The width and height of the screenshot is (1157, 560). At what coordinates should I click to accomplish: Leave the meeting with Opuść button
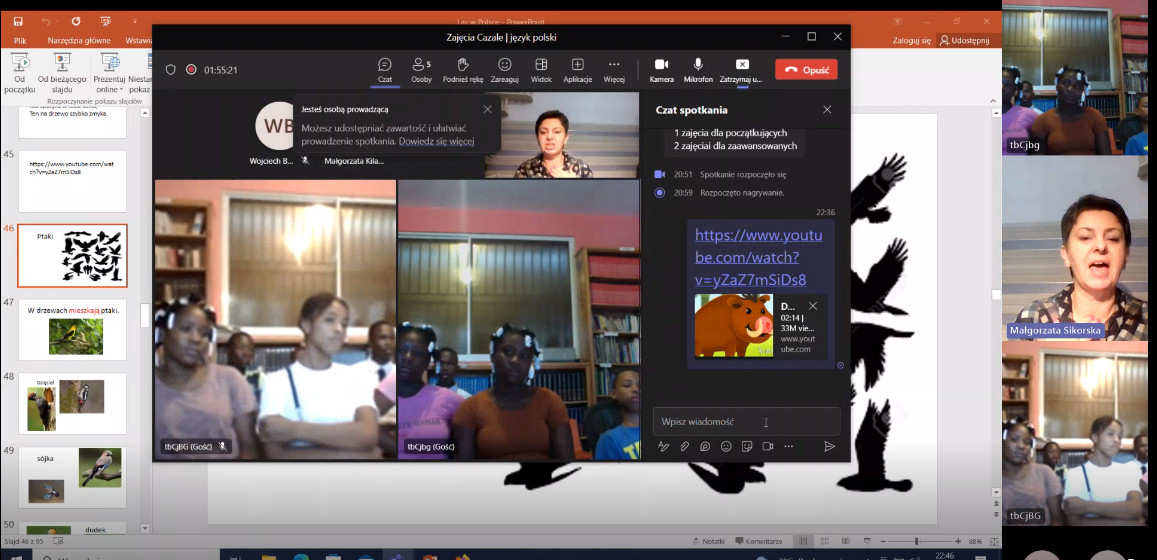pos(806,70)
